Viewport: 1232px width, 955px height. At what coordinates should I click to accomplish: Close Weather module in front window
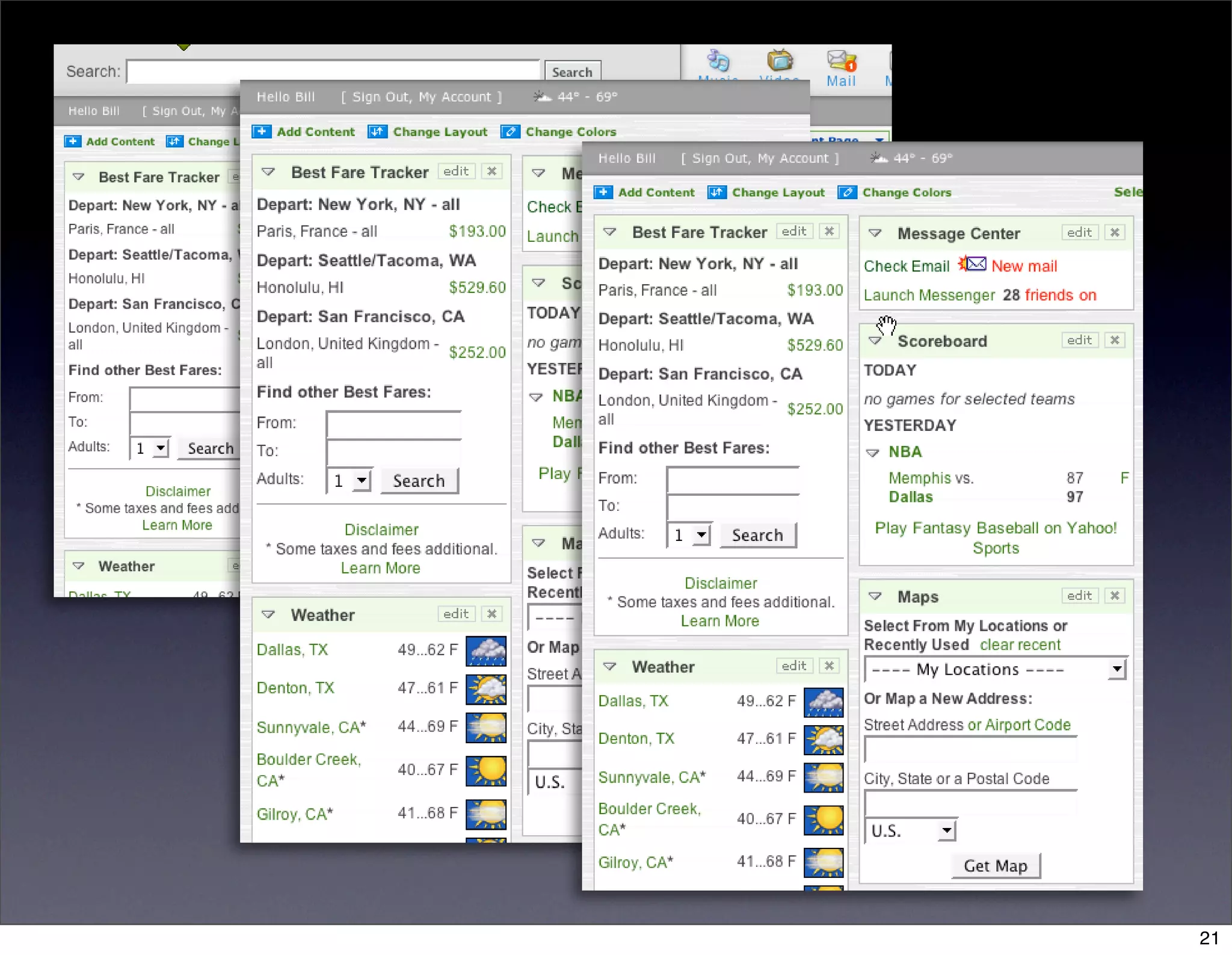830,666
